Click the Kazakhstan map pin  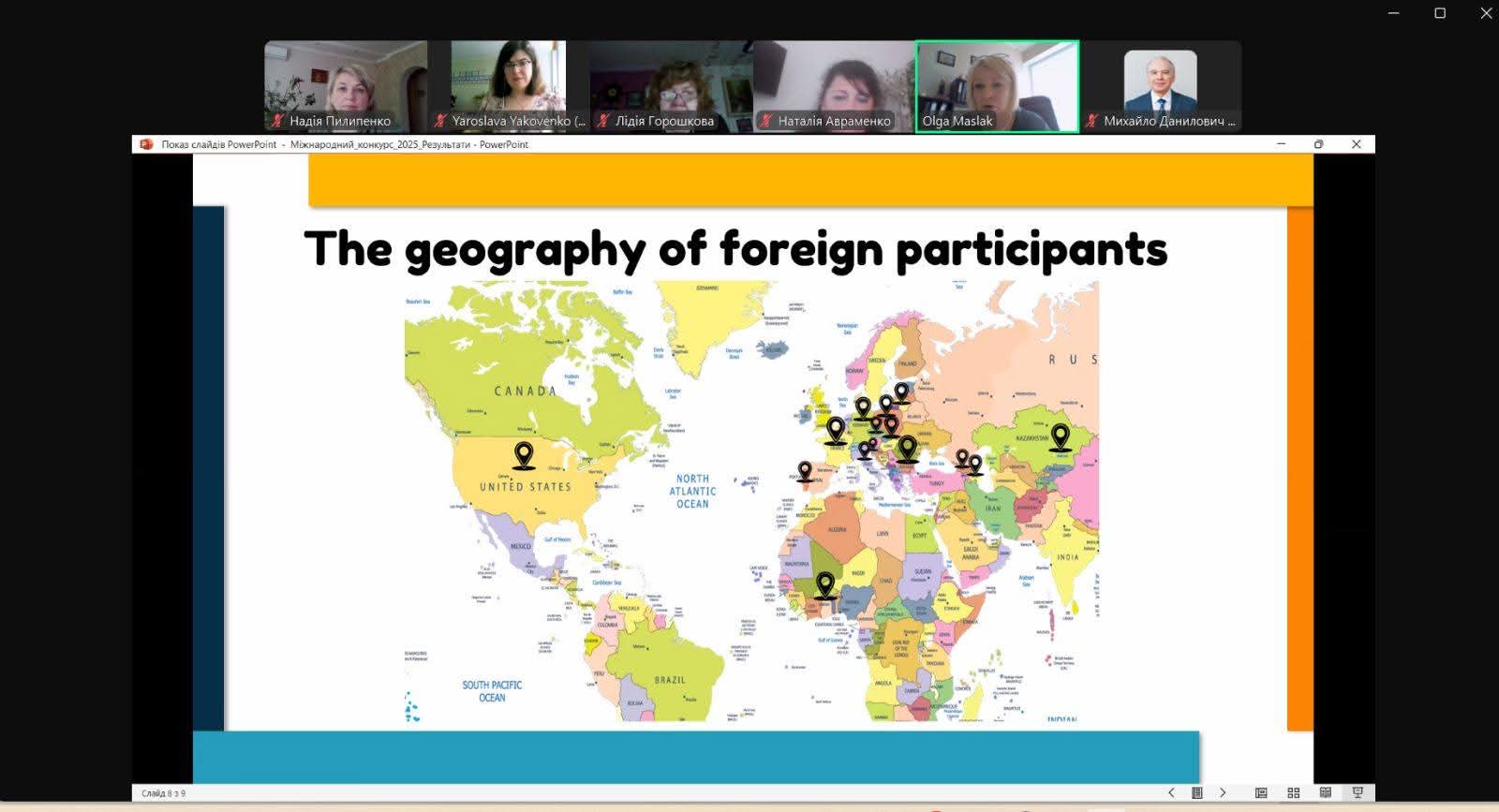(x=1060, y=437)
